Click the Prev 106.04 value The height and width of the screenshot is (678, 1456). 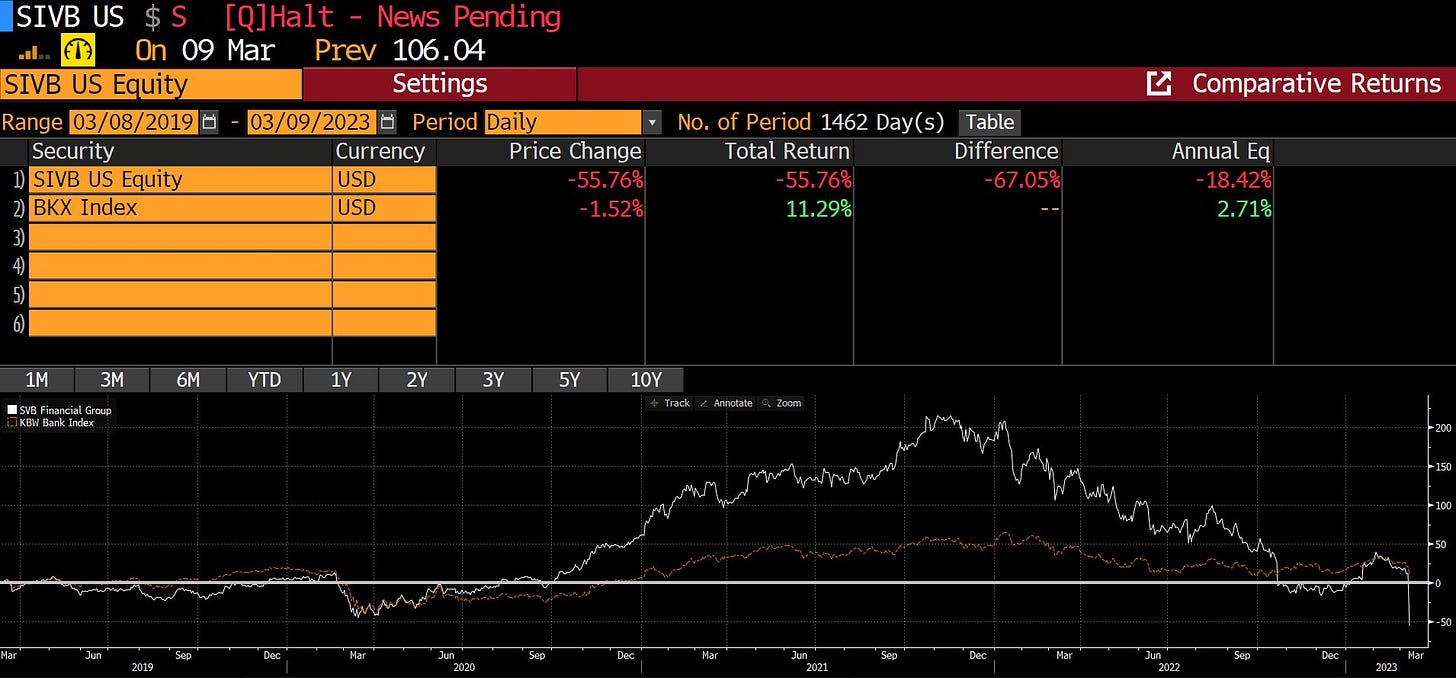399,50
